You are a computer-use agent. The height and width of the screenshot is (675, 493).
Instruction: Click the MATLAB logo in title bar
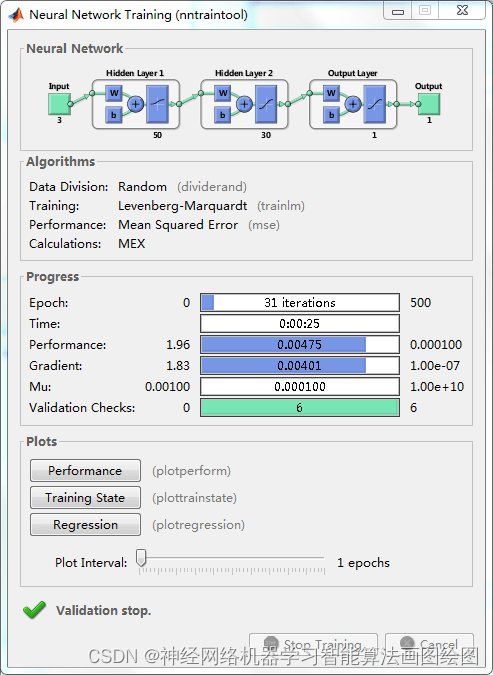coord(16,15)
